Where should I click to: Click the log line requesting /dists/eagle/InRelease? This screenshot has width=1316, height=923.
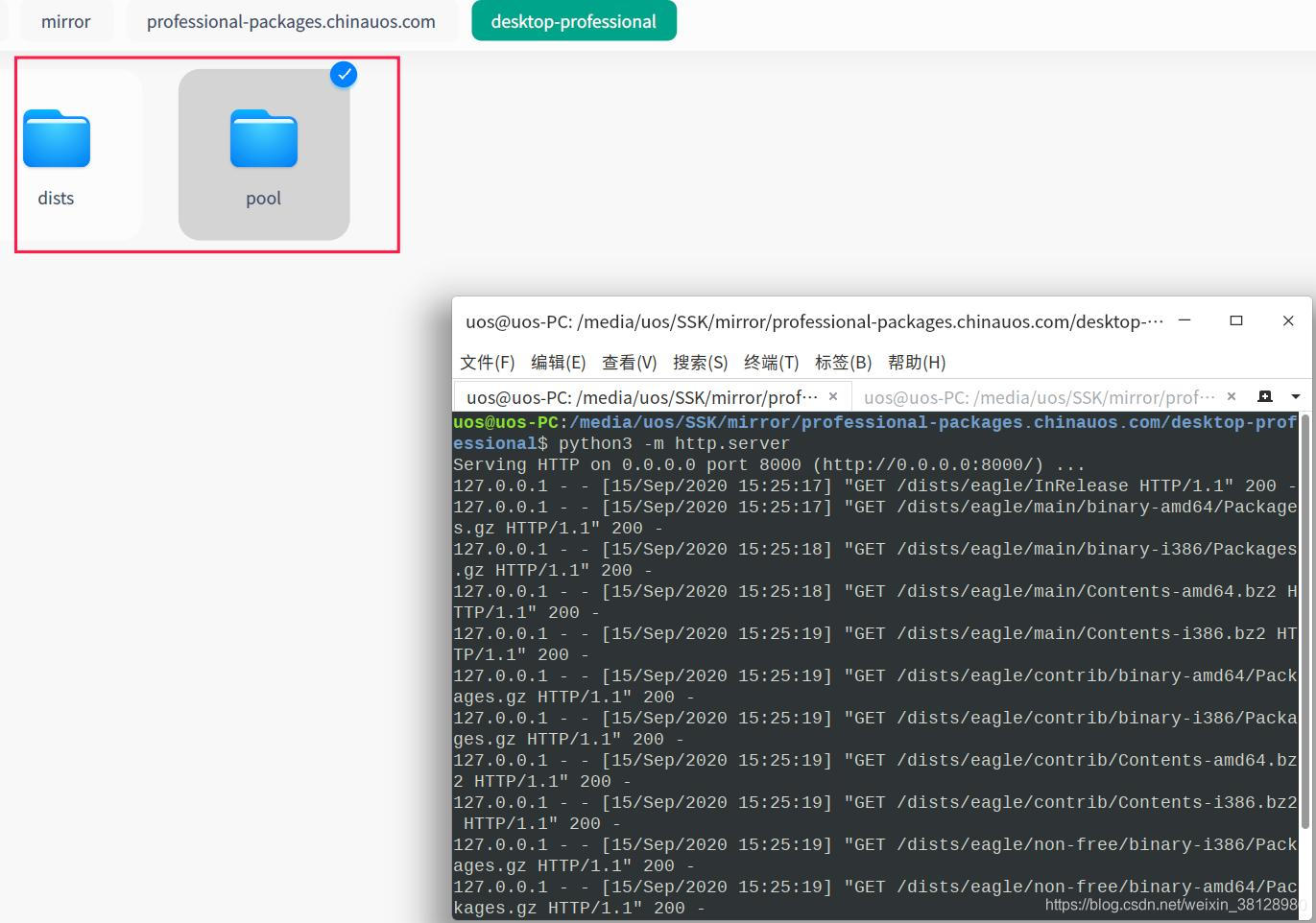(875, 485)
